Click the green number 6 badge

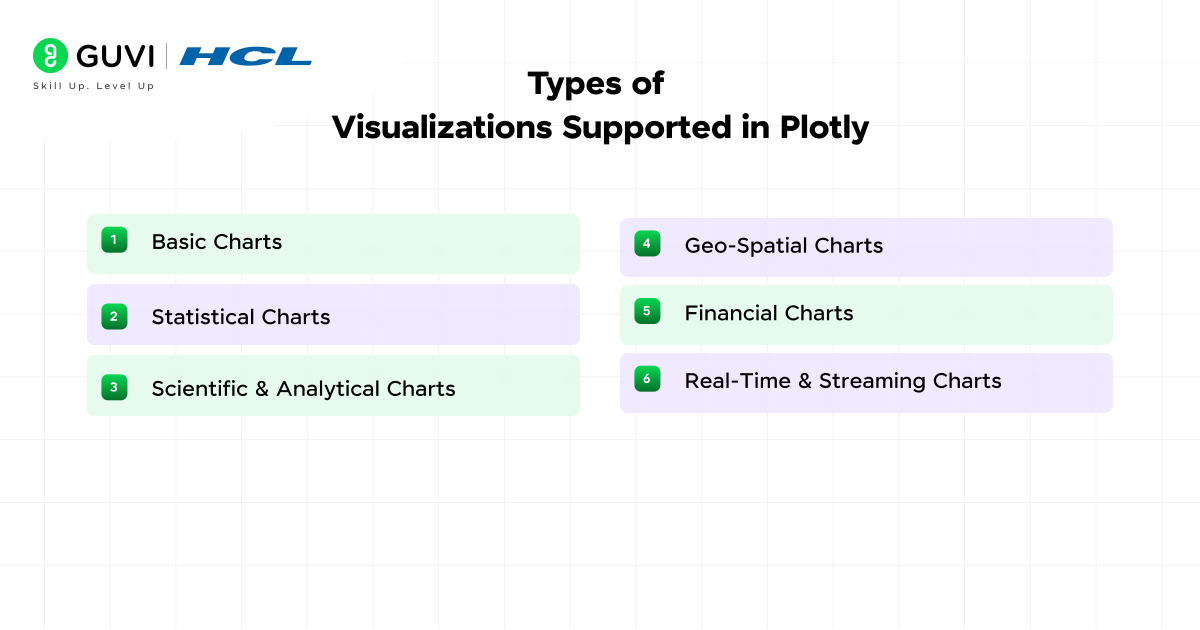coord(647,379)
